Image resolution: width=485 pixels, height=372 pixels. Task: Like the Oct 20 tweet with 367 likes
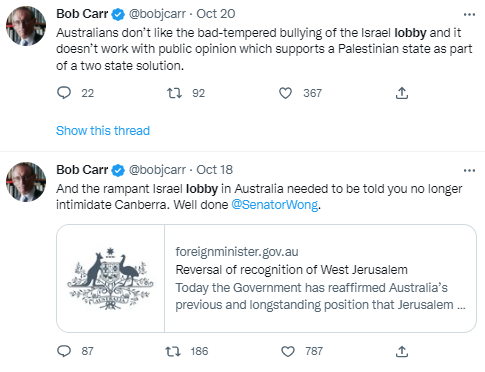(x=285, y=93)
